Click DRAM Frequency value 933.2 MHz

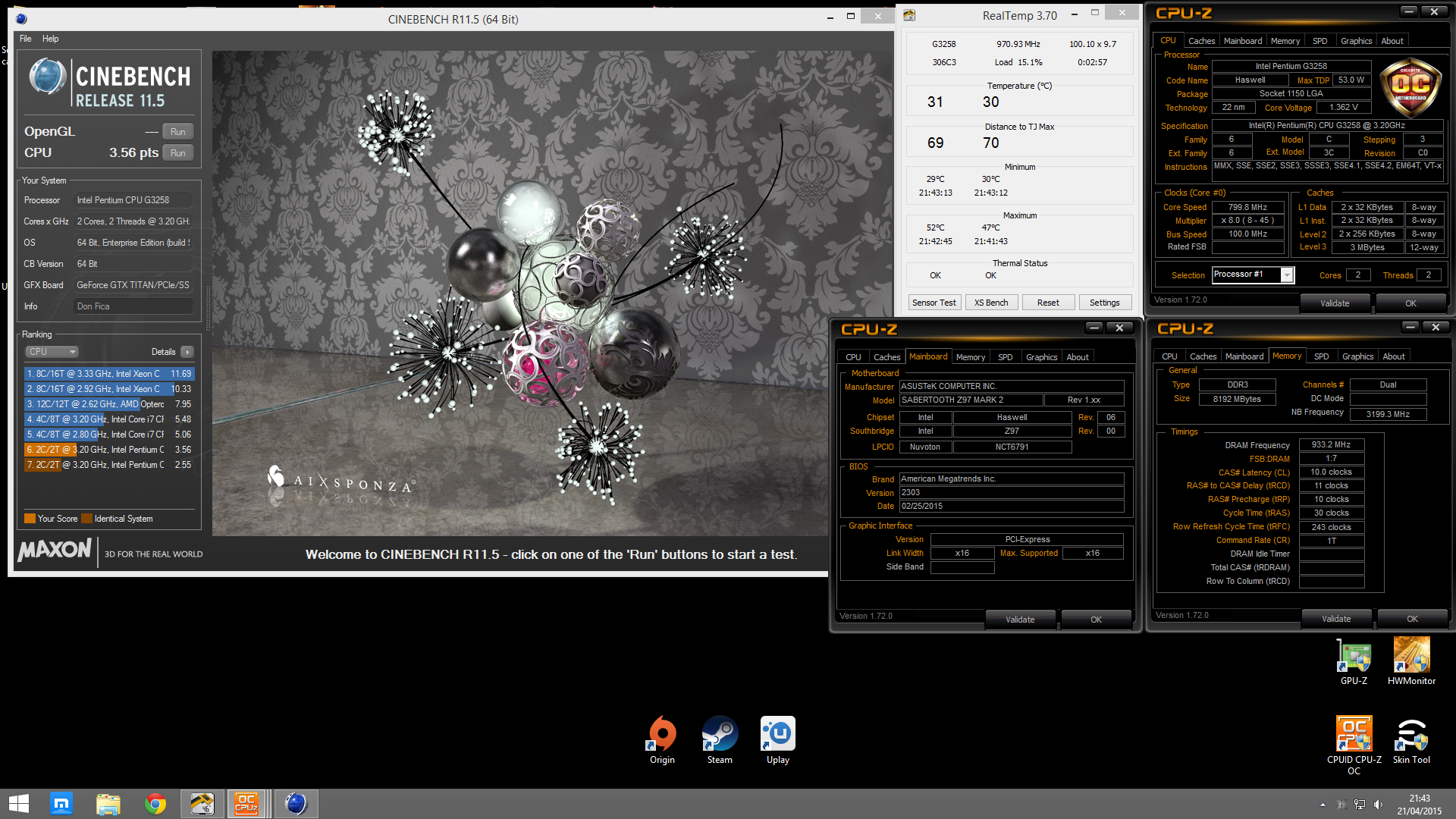coord(1332,445)
